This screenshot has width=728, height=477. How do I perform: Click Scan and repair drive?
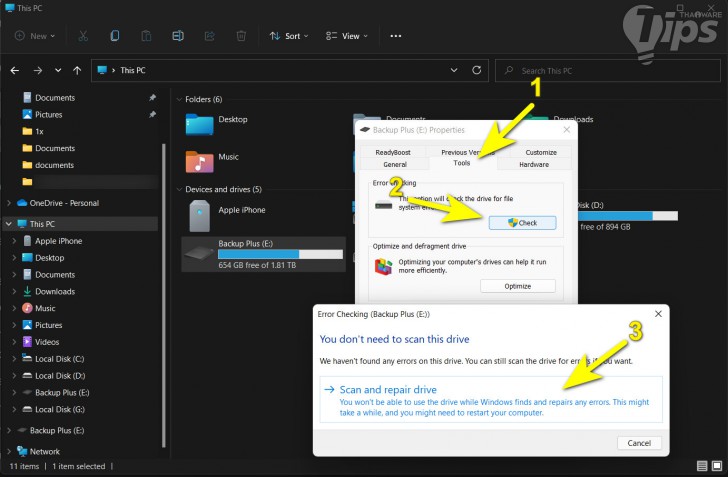click(491, 400)
